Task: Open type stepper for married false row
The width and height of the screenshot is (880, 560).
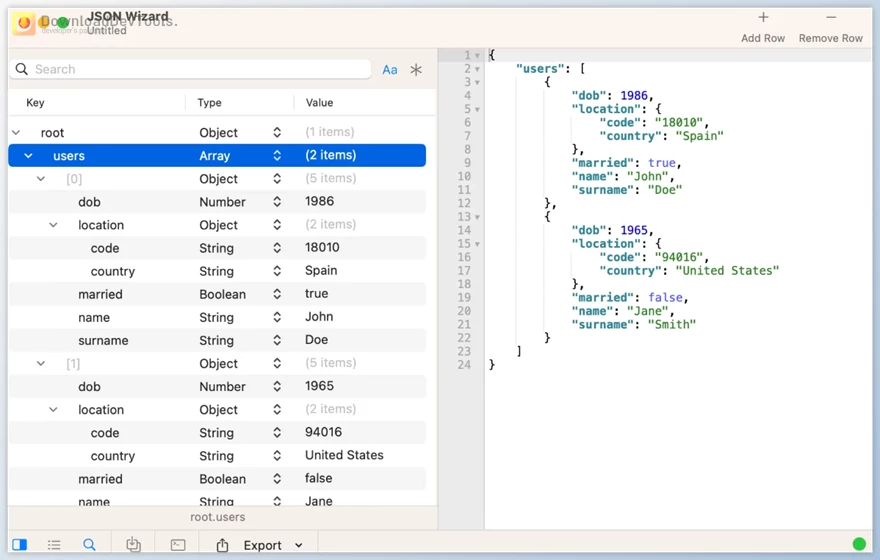Action: [277, 479]
